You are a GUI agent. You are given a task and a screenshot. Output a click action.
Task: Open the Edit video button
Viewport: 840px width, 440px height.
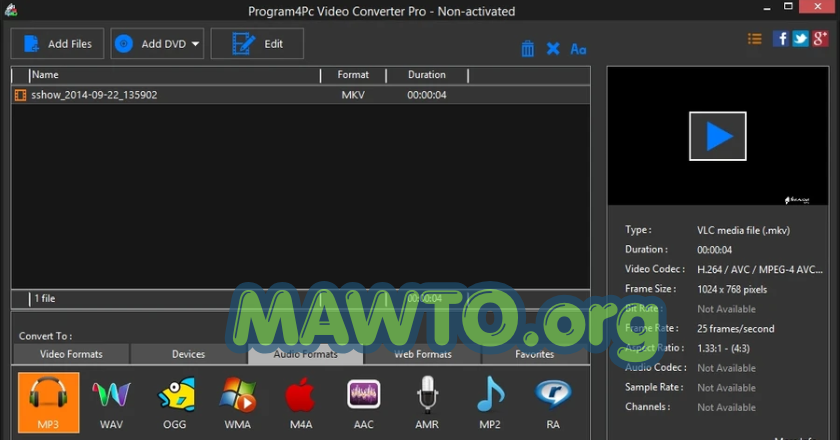(257, 43)
